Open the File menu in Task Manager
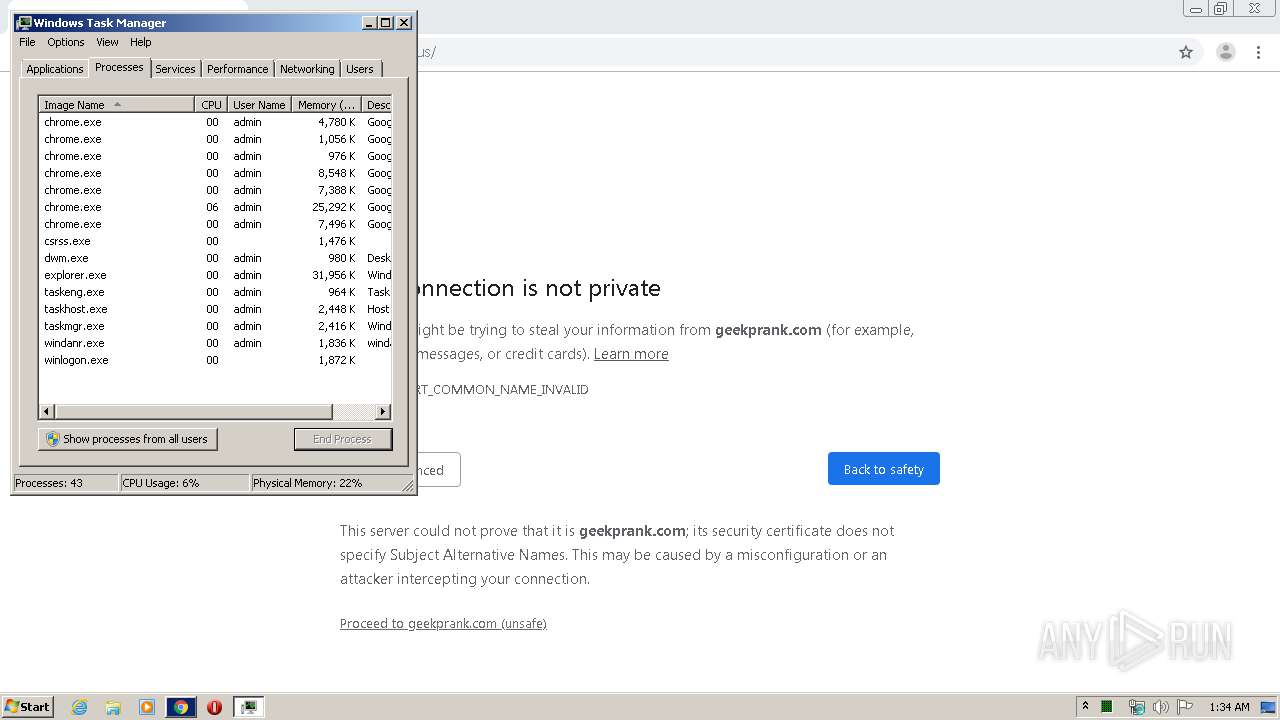 pos(27,42)
